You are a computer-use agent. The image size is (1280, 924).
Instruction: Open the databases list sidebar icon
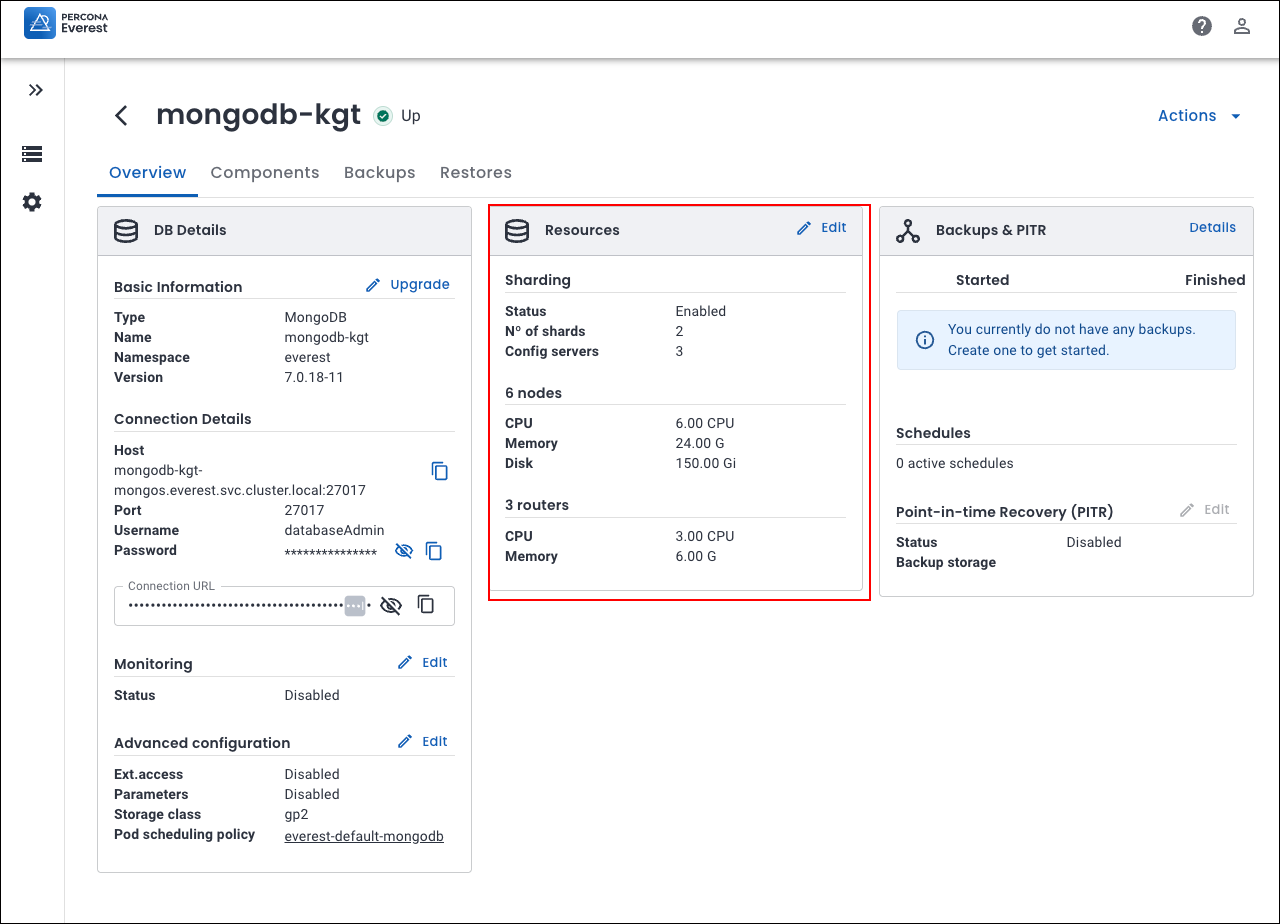coord(32,154)
